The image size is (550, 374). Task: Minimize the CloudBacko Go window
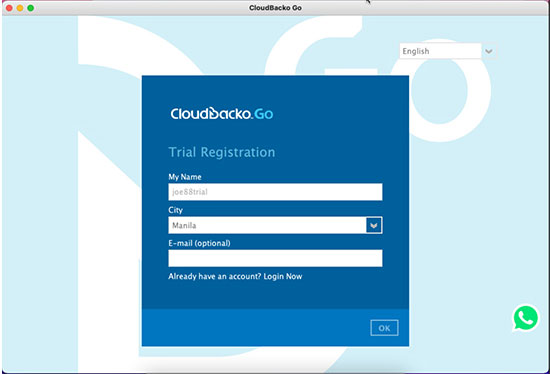20,8
